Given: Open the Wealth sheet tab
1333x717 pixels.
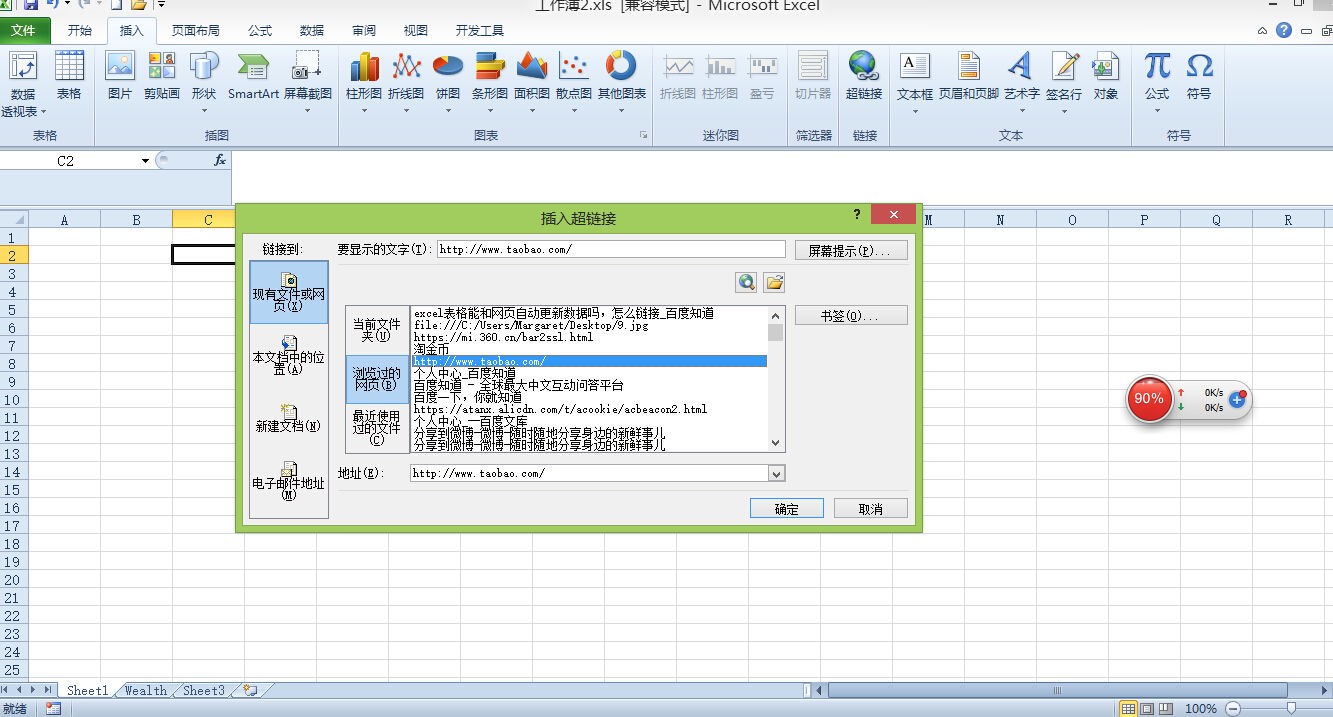Looking at the screenshot, I should 146,691.
